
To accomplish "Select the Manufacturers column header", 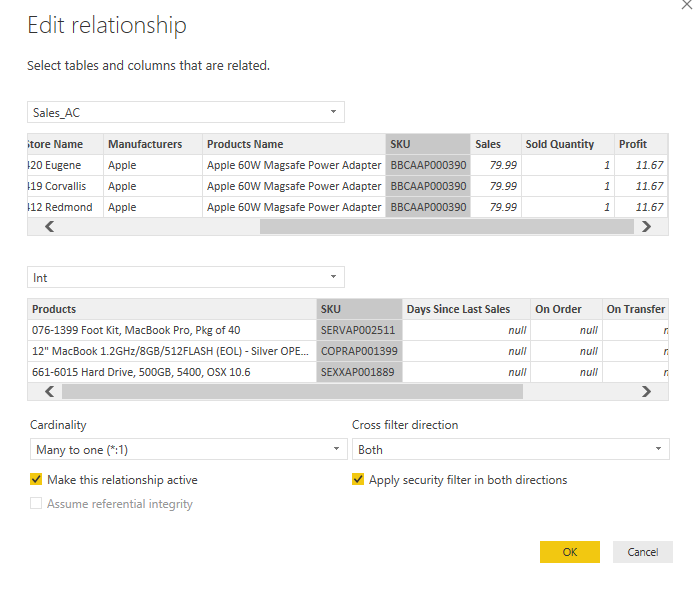I will [153, 144].
